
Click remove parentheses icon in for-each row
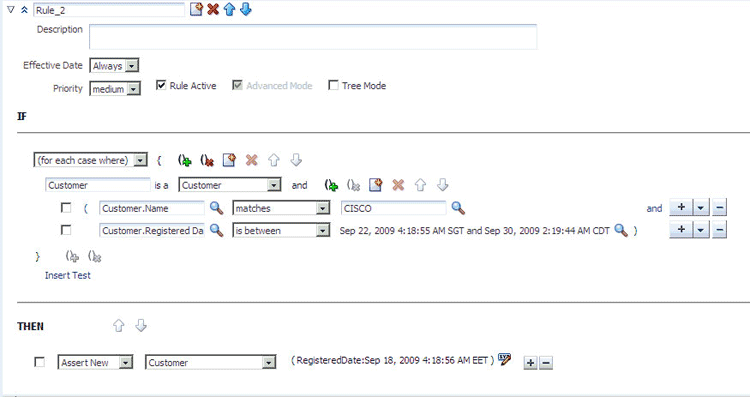[207, 160]
